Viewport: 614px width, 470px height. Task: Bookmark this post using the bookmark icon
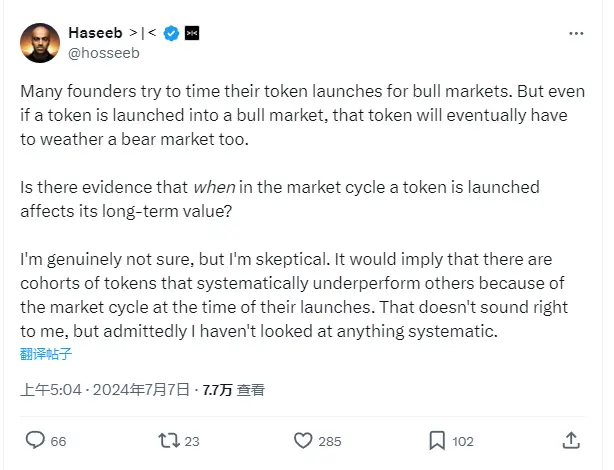click(x=437, y=440)
